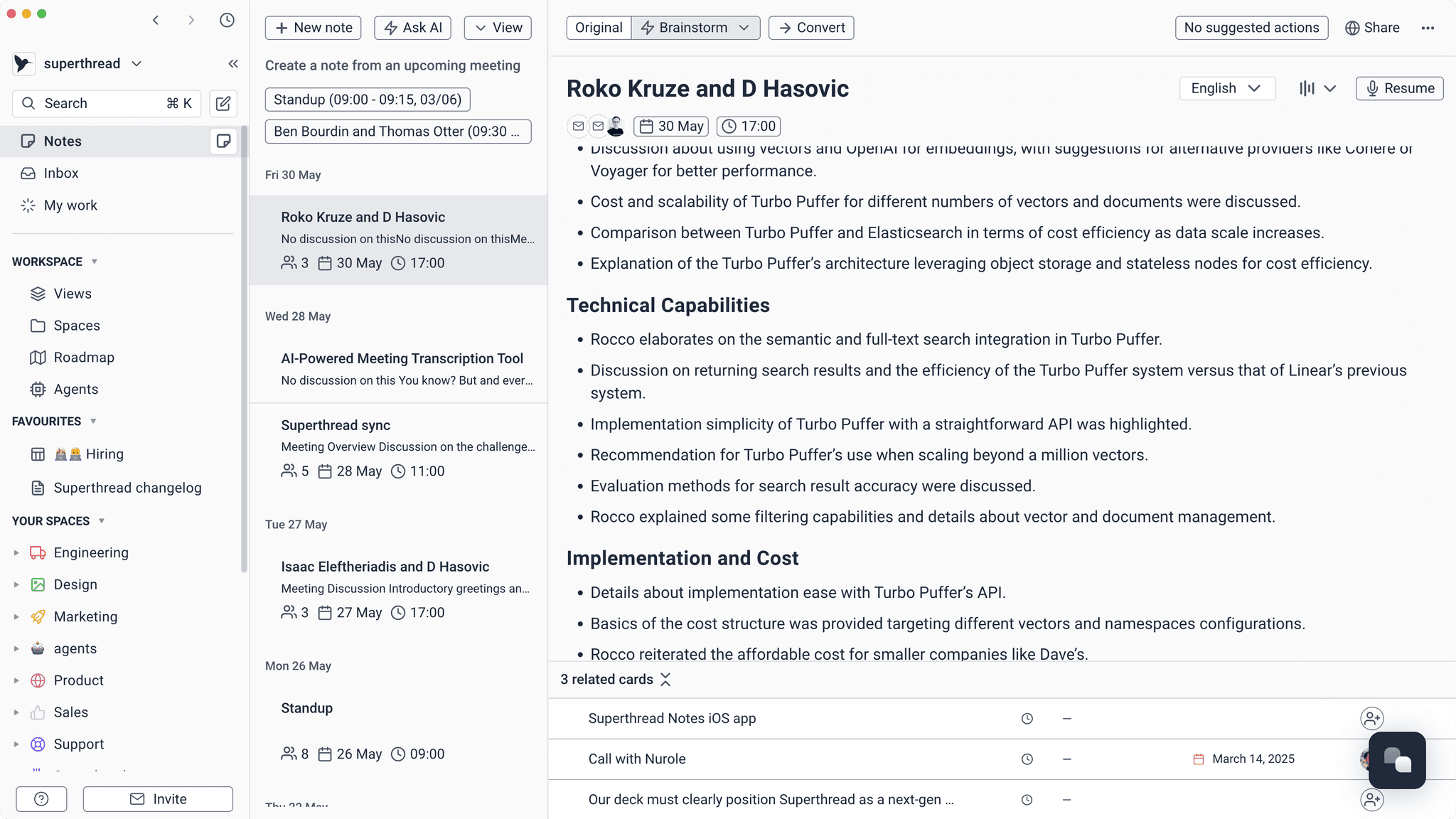
Task: Click the New note button
Action: tap(313, 28)
